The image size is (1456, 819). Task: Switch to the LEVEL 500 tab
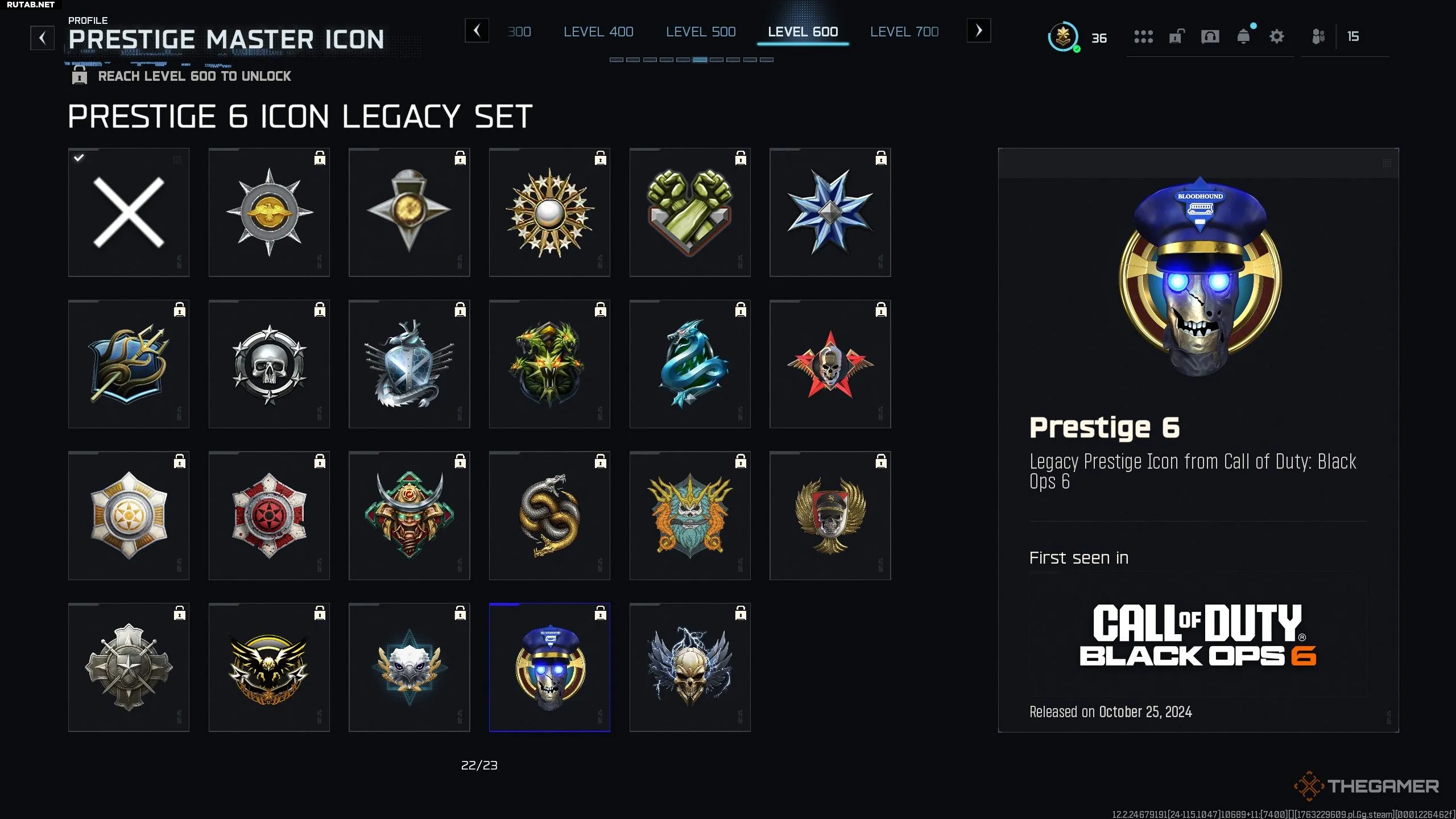(701, 32)
